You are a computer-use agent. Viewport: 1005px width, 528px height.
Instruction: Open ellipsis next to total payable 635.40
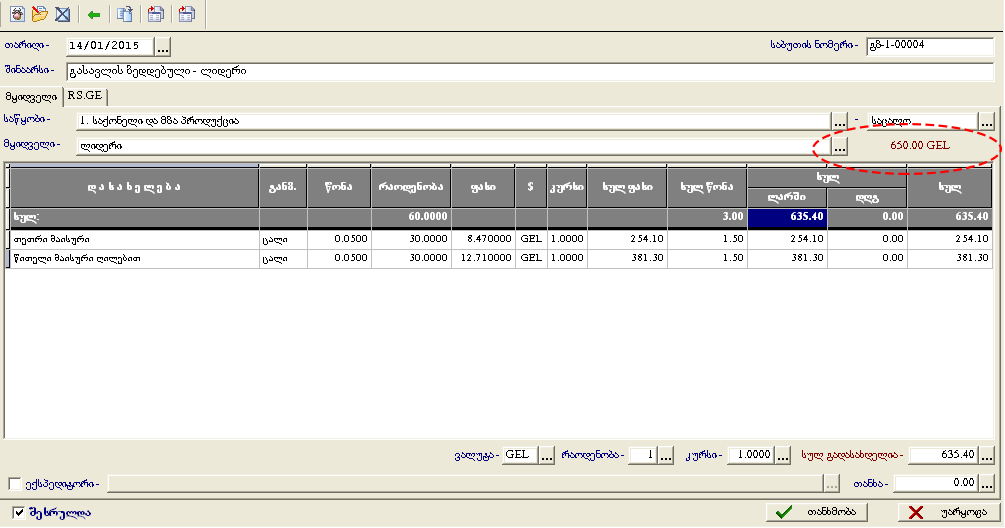pos(987,456)
